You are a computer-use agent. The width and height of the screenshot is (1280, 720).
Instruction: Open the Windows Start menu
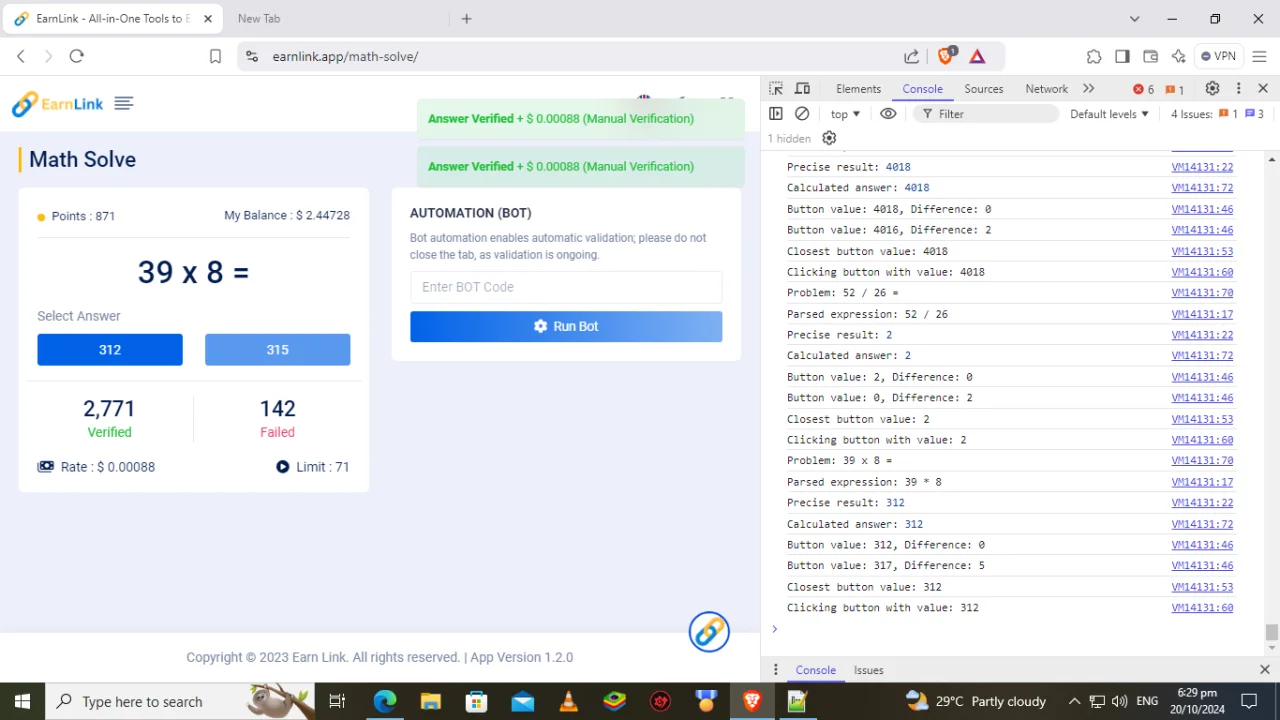(22, 701)
